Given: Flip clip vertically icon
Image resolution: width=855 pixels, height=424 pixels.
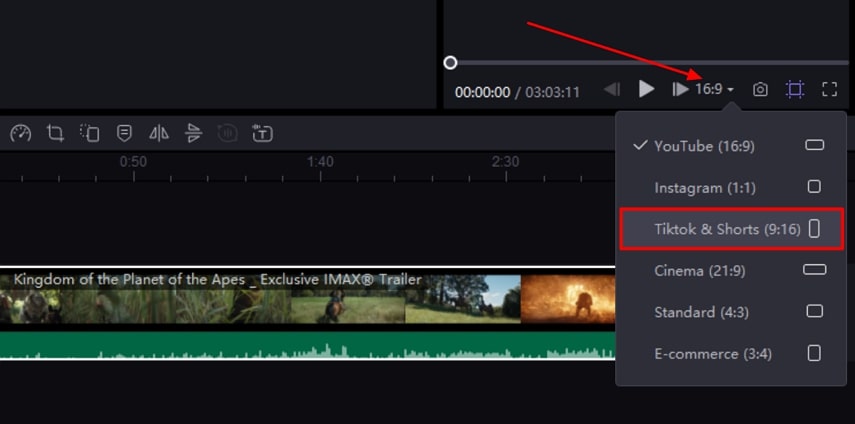Looking at the screenshot, I should [x=193, y=133].
